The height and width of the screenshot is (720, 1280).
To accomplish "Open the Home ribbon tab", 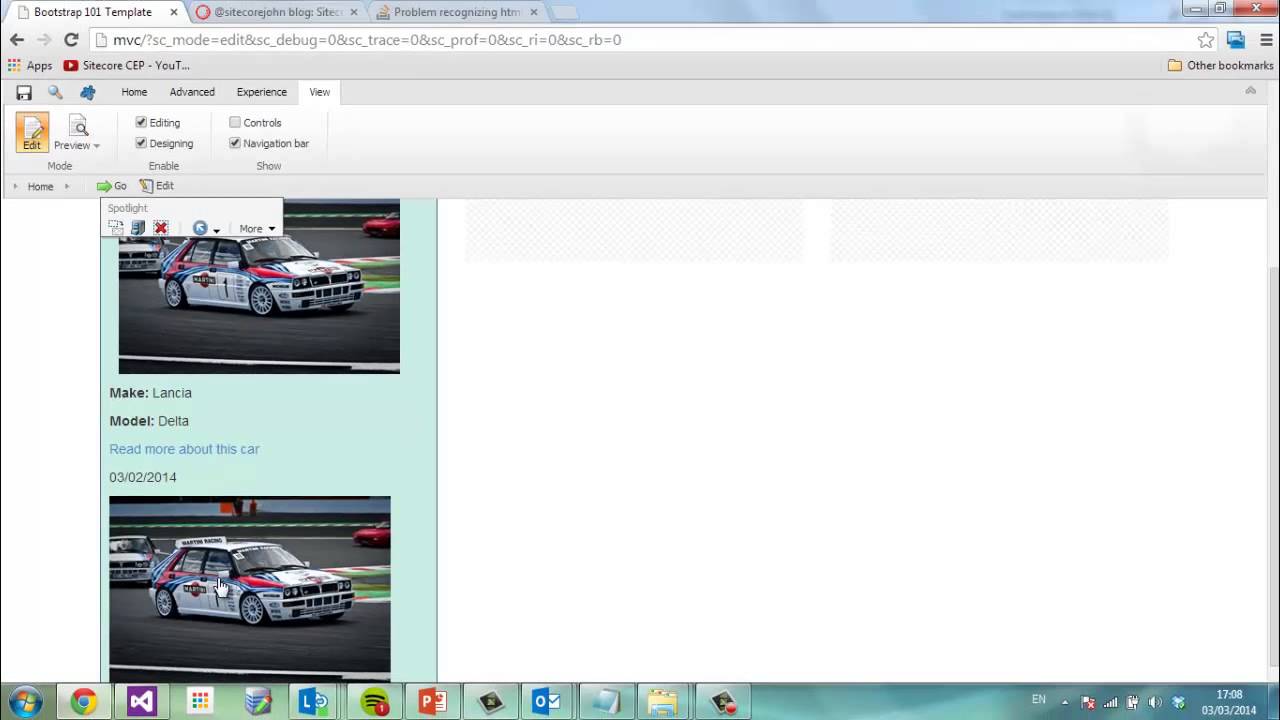I will (134, 92).
